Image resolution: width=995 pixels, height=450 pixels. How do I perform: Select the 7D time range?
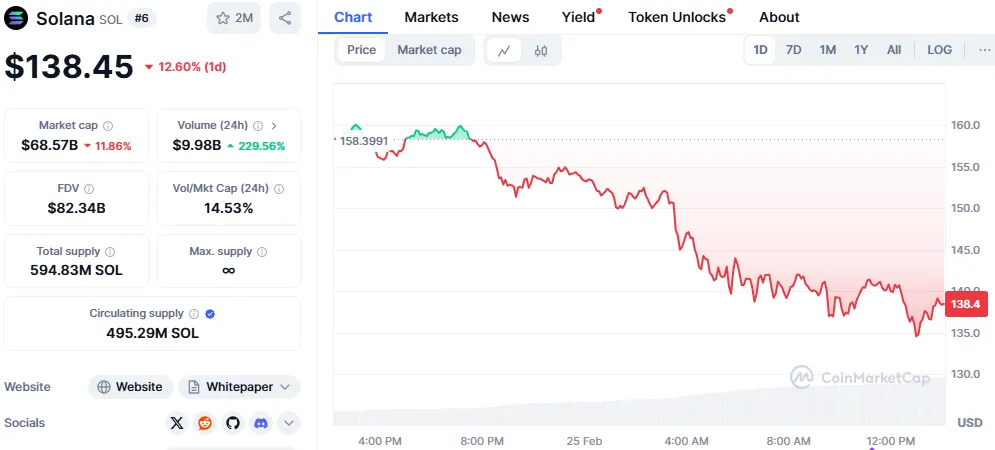793,50
